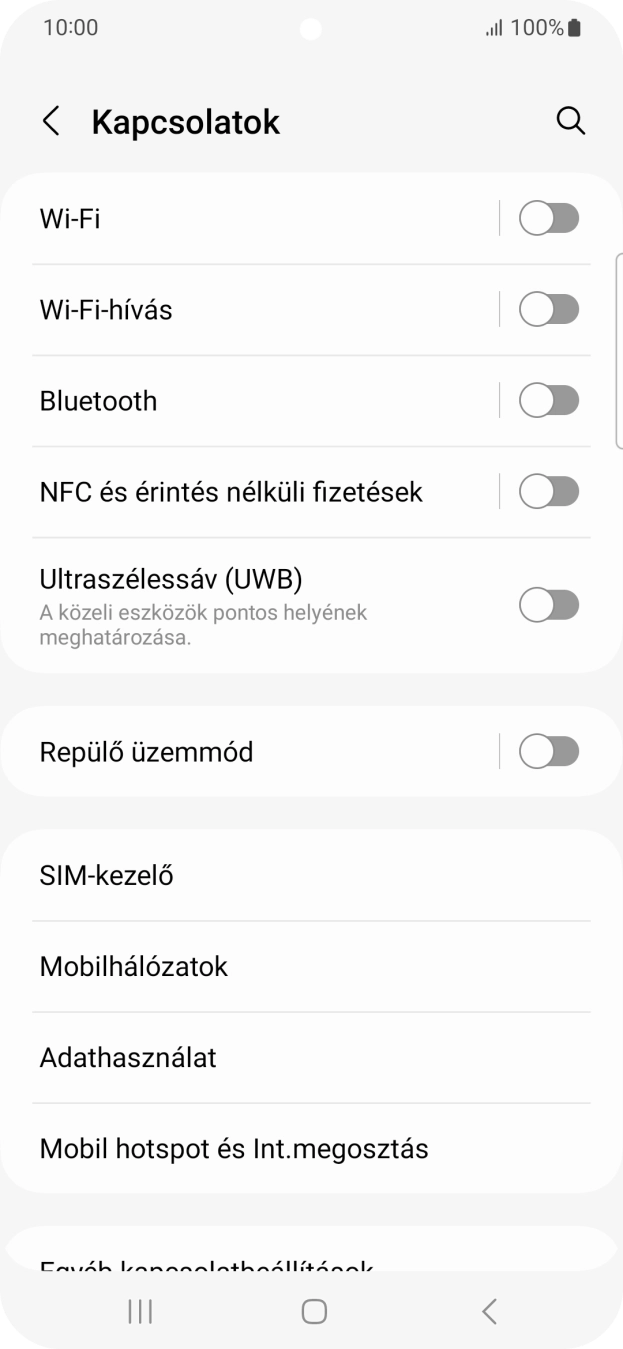Enable the Ultraszélessáv (UWB) switch
623x1349 pixels.
click(548, 604)
